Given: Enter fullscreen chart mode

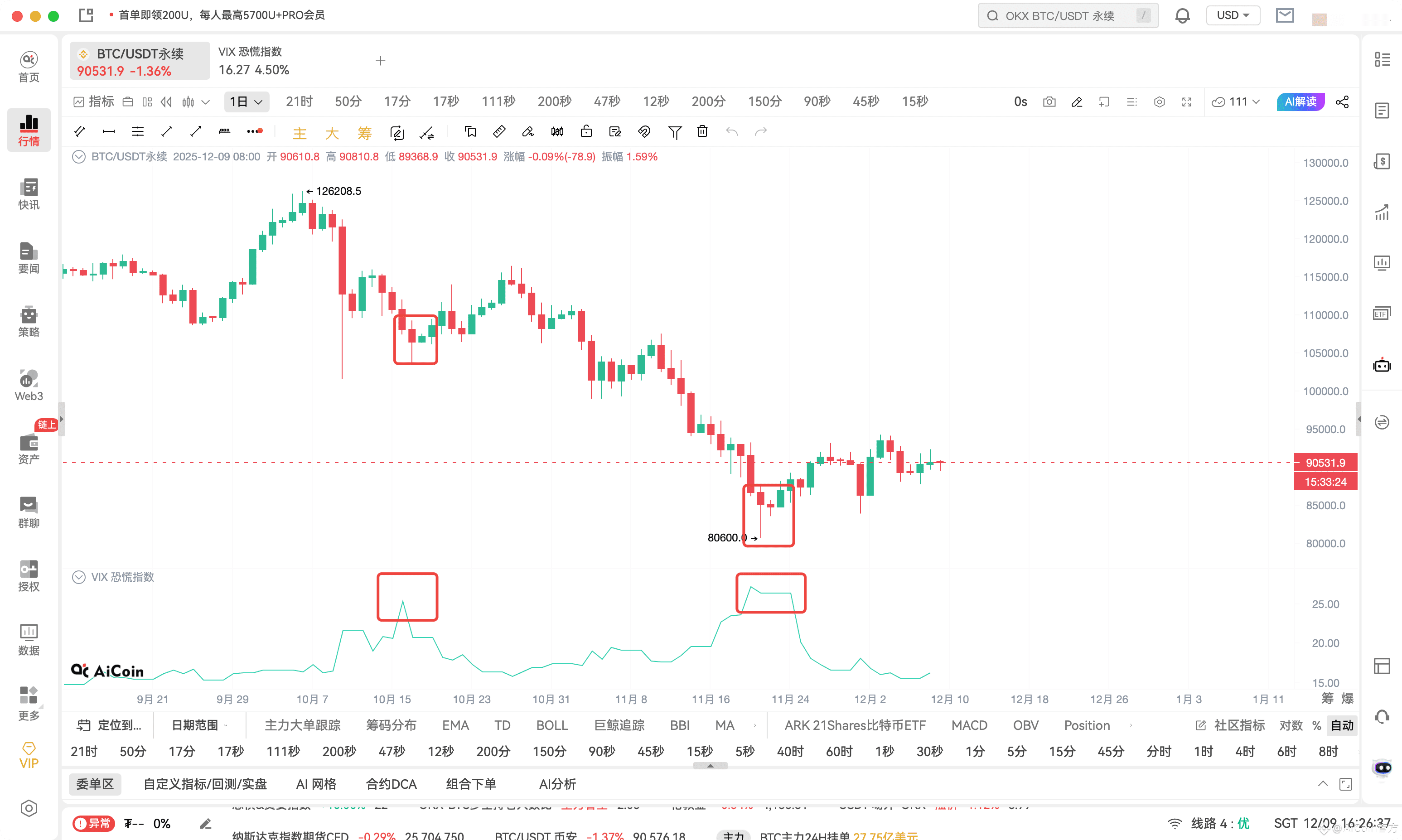Looking at the screenshot, I should 1187,102.
